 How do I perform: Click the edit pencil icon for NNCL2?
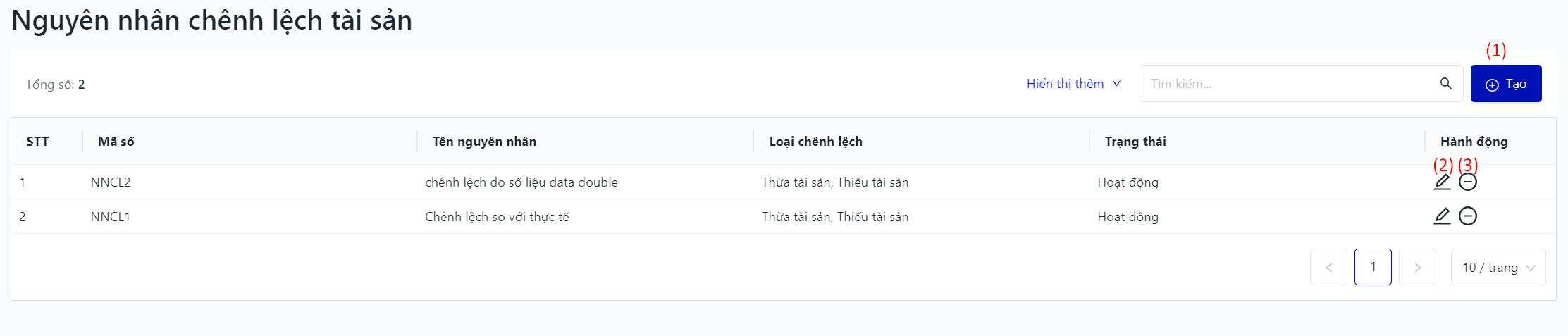(x=1442, y=182)
